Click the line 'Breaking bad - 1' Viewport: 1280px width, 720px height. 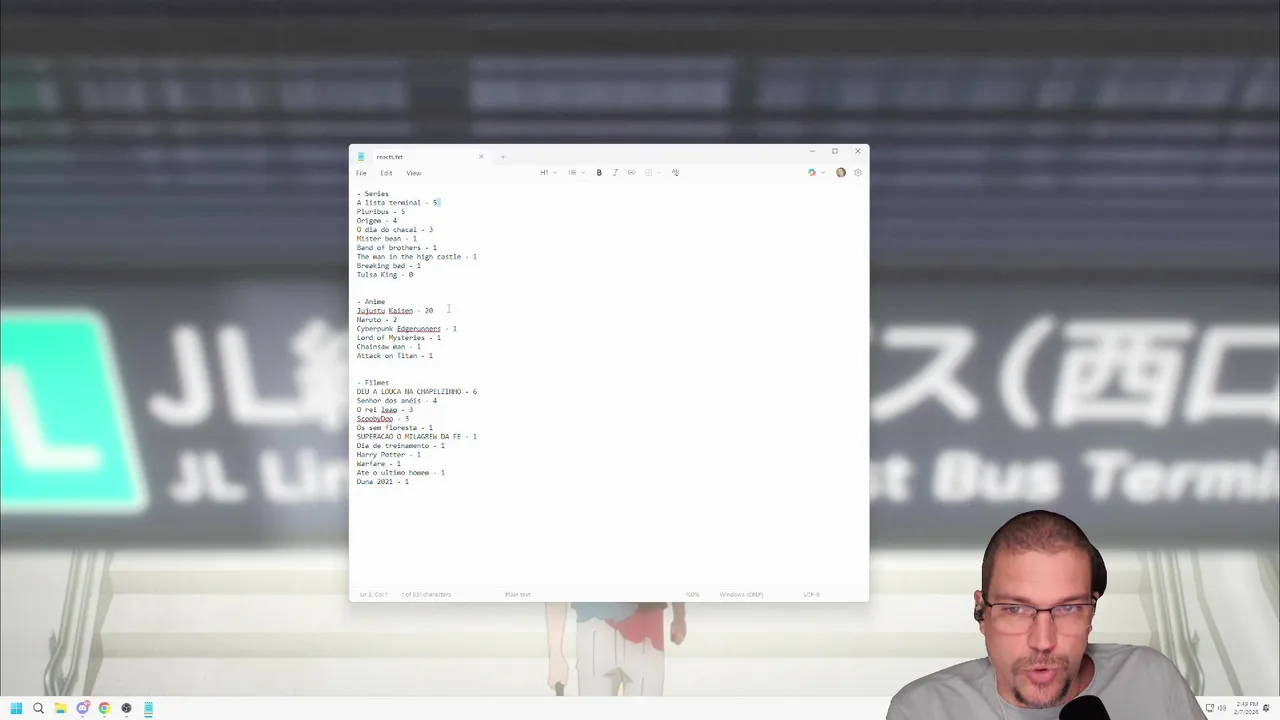click(389, 266)
